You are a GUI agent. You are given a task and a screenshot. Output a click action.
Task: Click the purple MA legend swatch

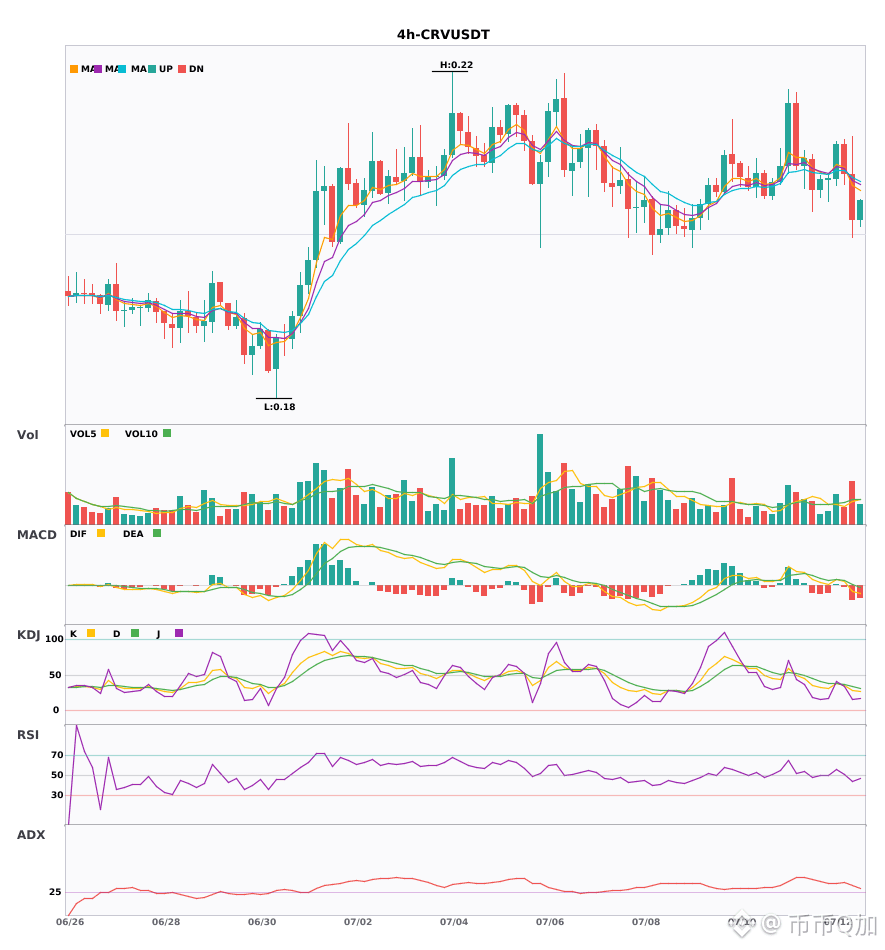(98, 69)
